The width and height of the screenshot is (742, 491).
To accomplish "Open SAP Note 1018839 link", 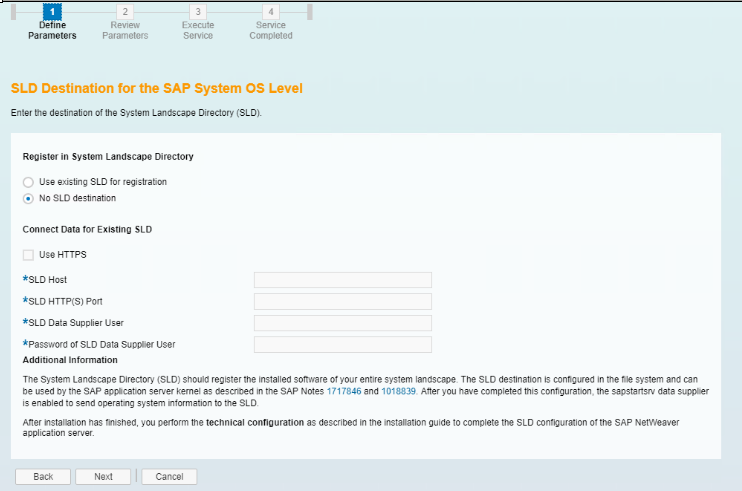I will (x=398, y=391).
